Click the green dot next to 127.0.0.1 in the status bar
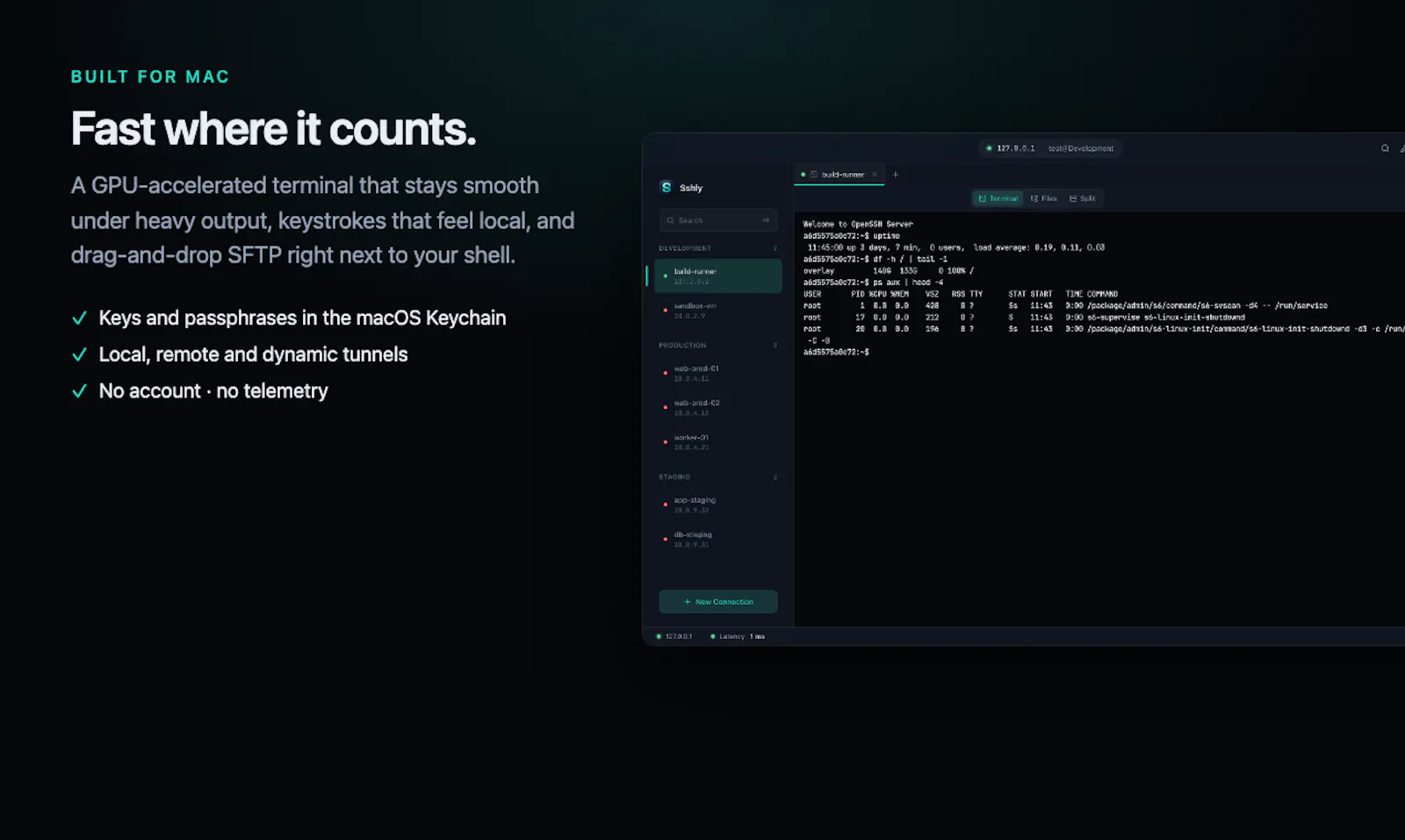Image resolution: width=1405 pixels, height=840 pixels. [659, 636]
